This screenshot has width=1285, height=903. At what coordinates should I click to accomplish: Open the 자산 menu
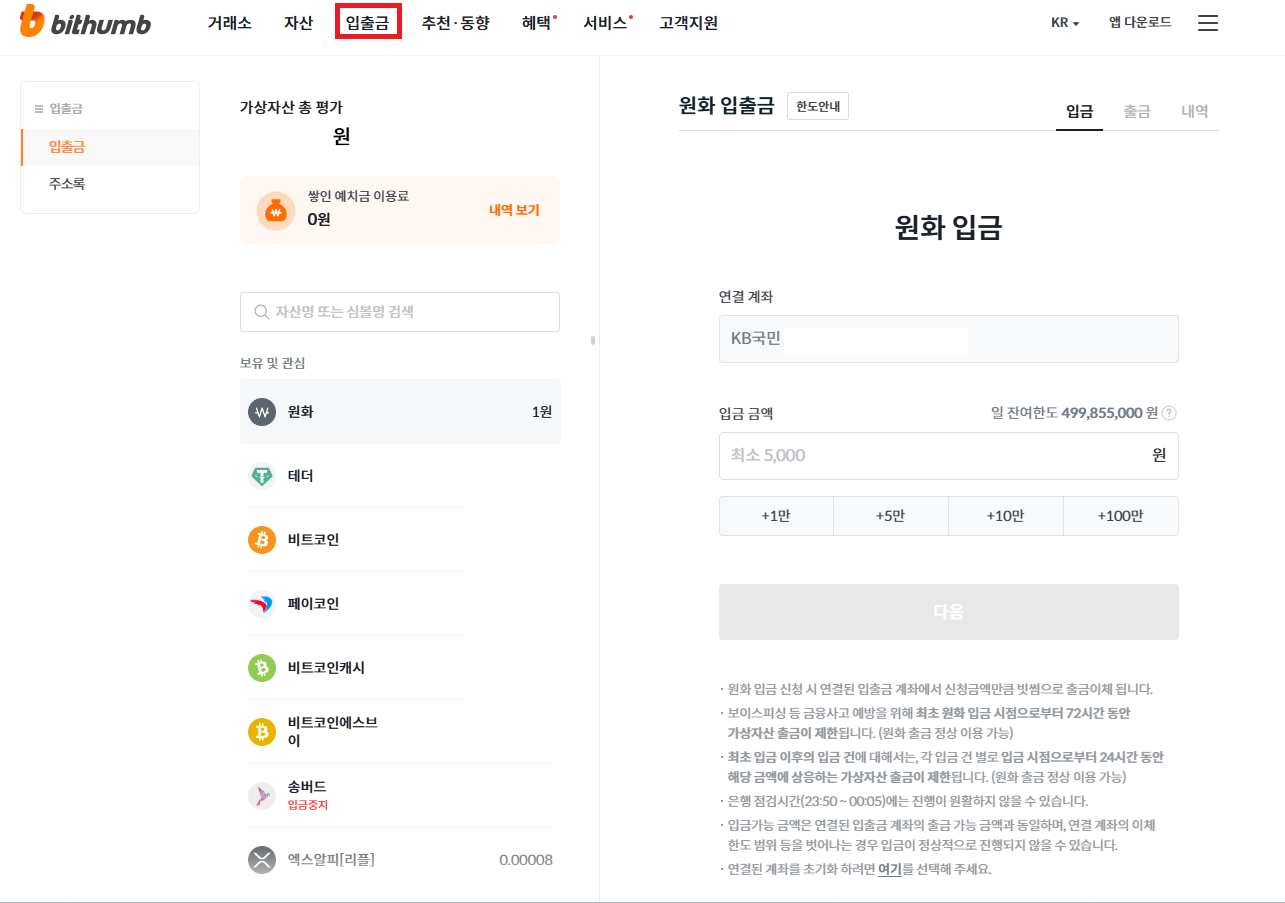click(x=298, y=23)
